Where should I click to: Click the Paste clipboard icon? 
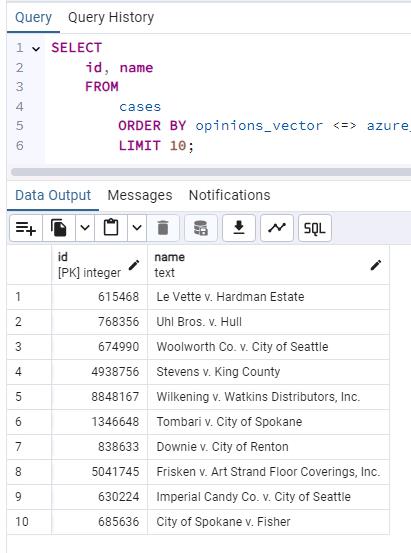click(x=111, y=228)
